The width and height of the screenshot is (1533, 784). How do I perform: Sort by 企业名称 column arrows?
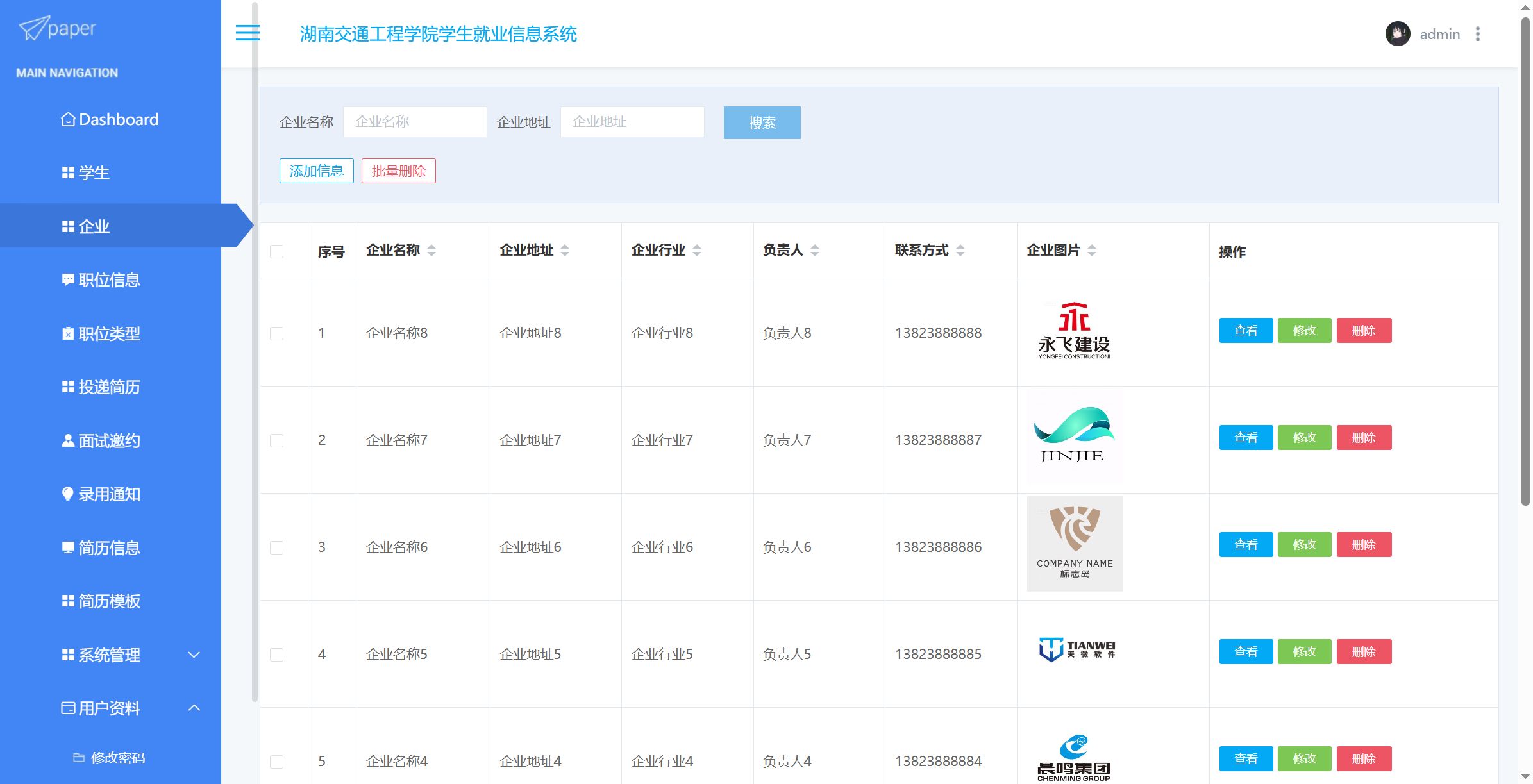431,251
